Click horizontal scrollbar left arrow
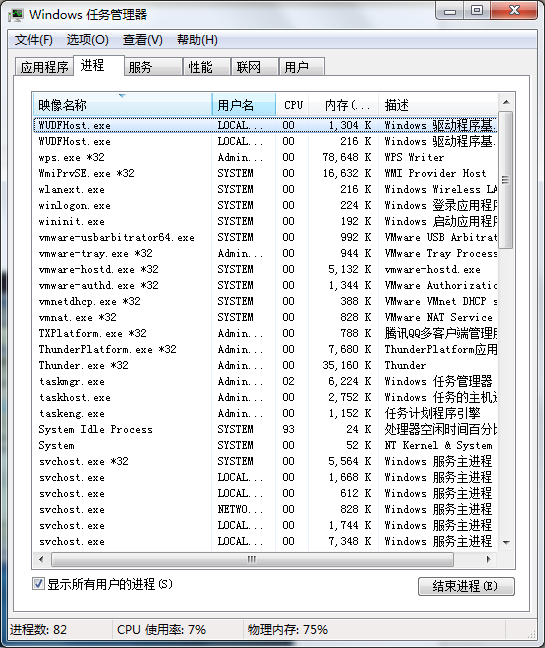Viewport: 545px width, 648px height. [41, 559]
